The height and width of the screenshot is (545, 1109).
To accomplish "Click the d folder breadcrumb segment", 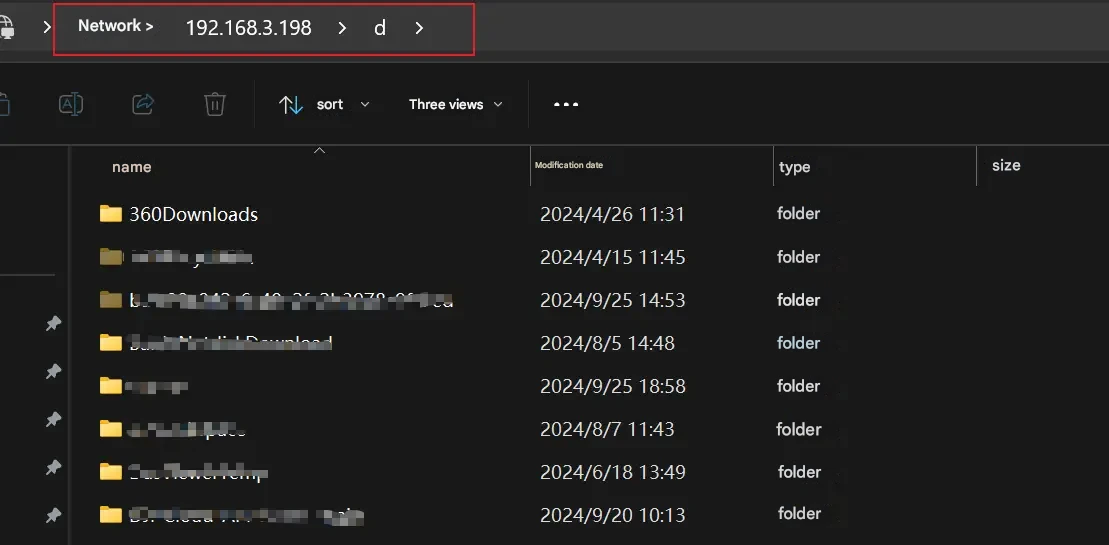I will 380,28.
